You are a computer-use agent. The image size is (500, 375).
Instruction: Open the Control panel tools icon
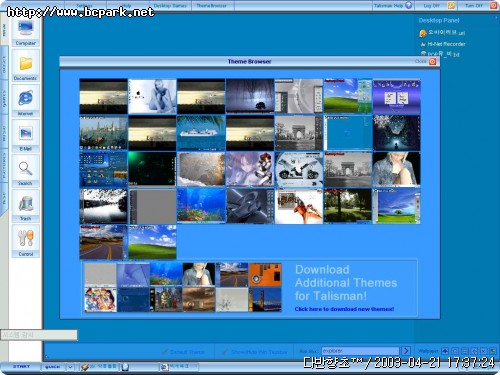click(26, 238)
